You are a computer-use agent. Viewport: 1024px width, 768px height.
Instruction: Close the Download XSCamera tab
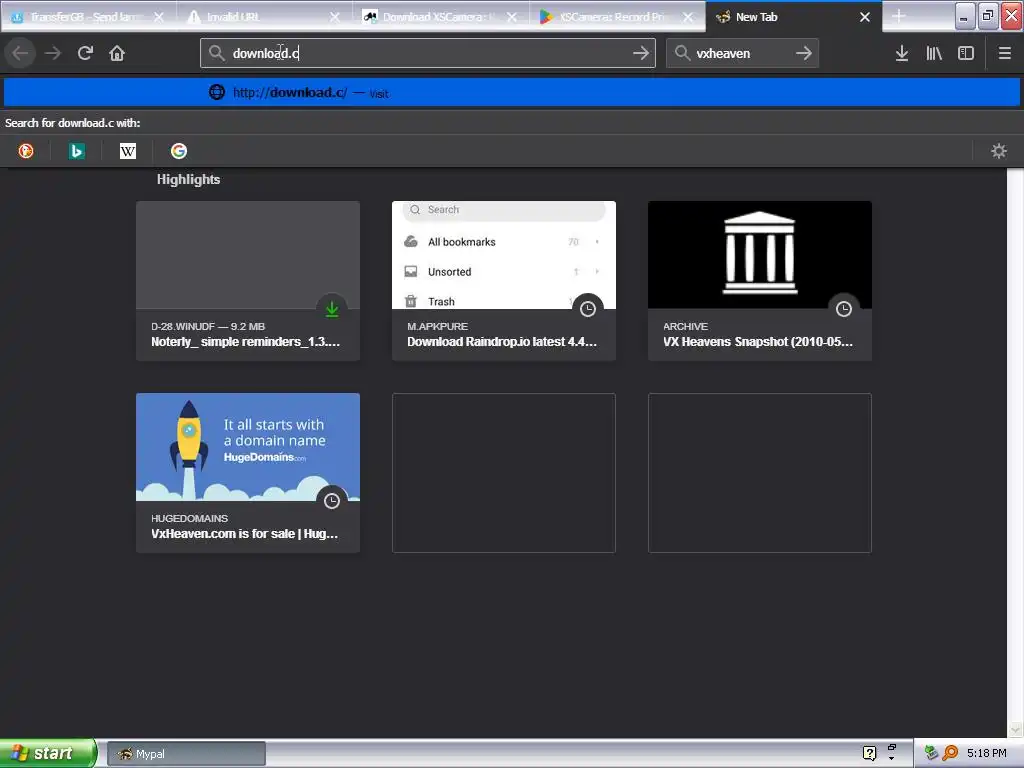[512, 17]
